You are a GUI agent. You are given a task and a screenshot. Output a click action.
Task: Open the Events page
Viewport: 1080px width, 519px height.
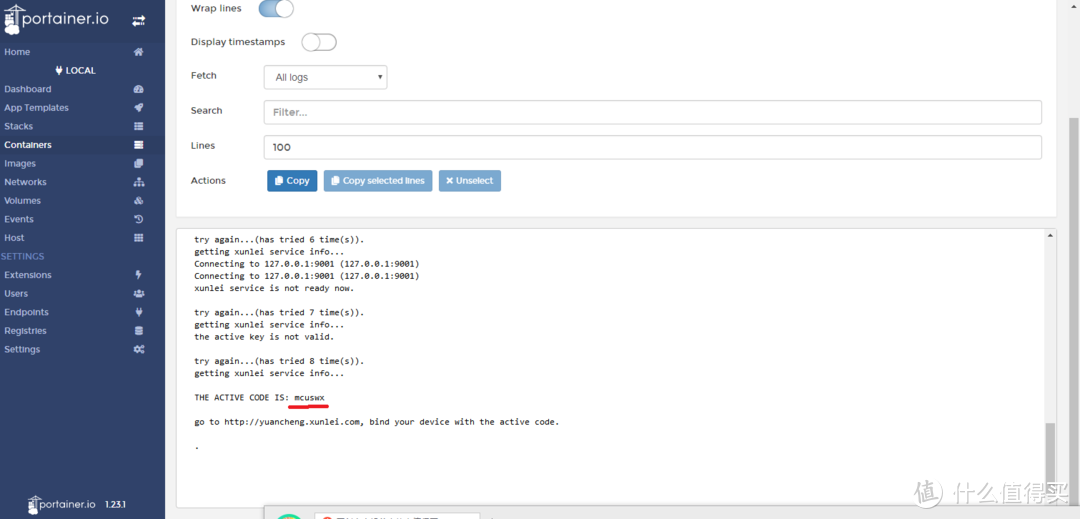[19, 220]
